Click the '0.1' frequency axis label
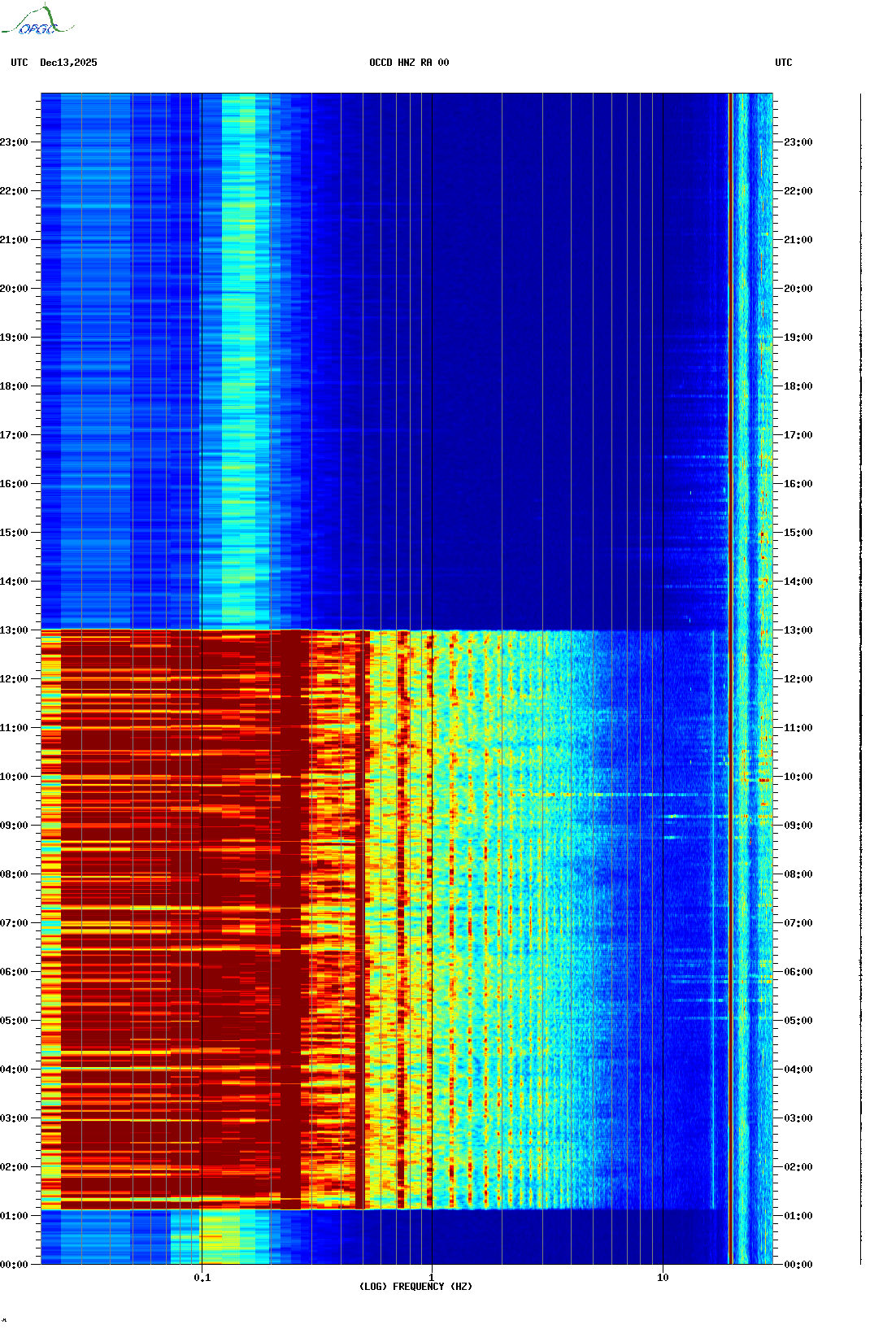 (x=202, y=1277)
